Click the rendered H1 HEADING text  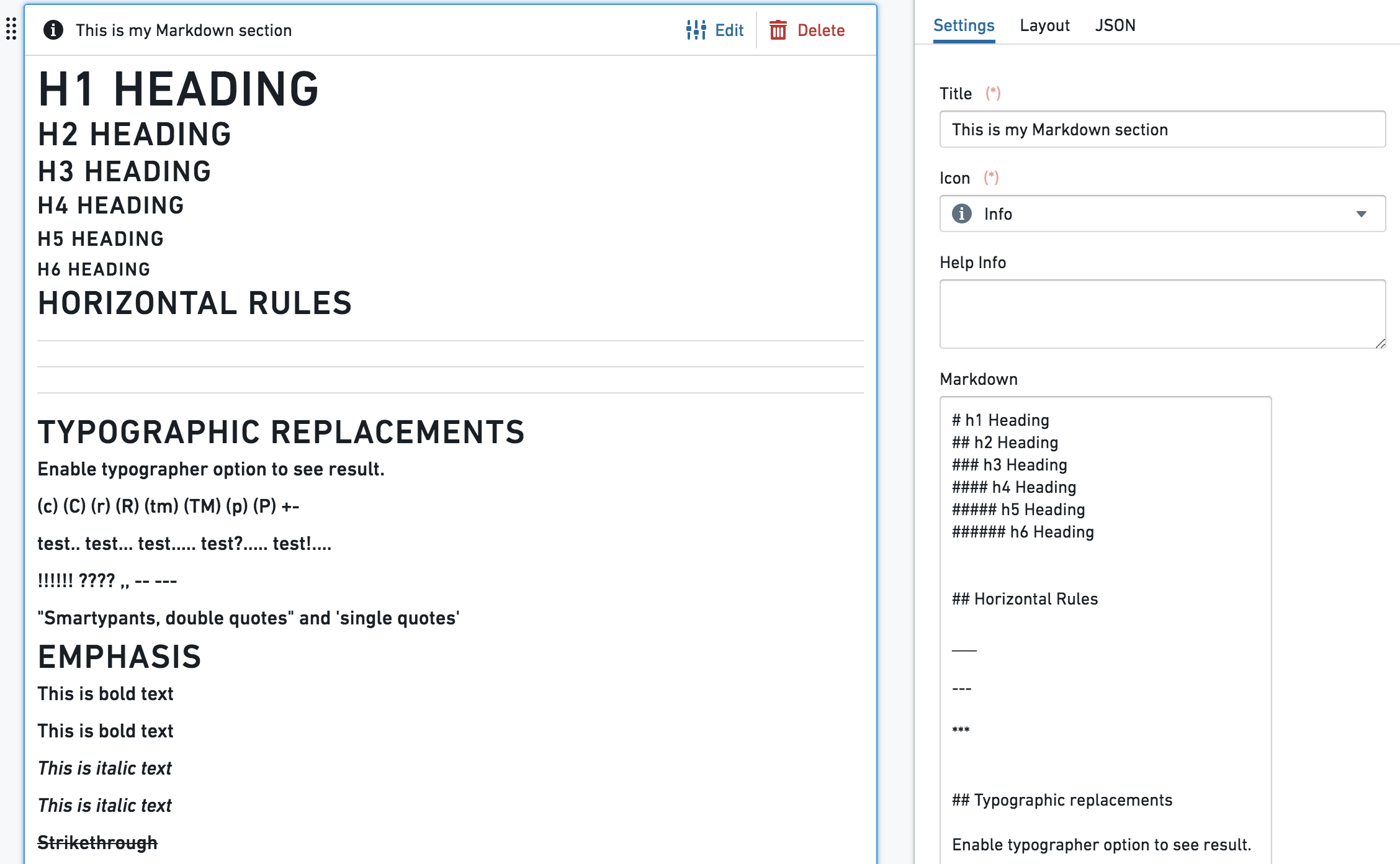(179, 89)
